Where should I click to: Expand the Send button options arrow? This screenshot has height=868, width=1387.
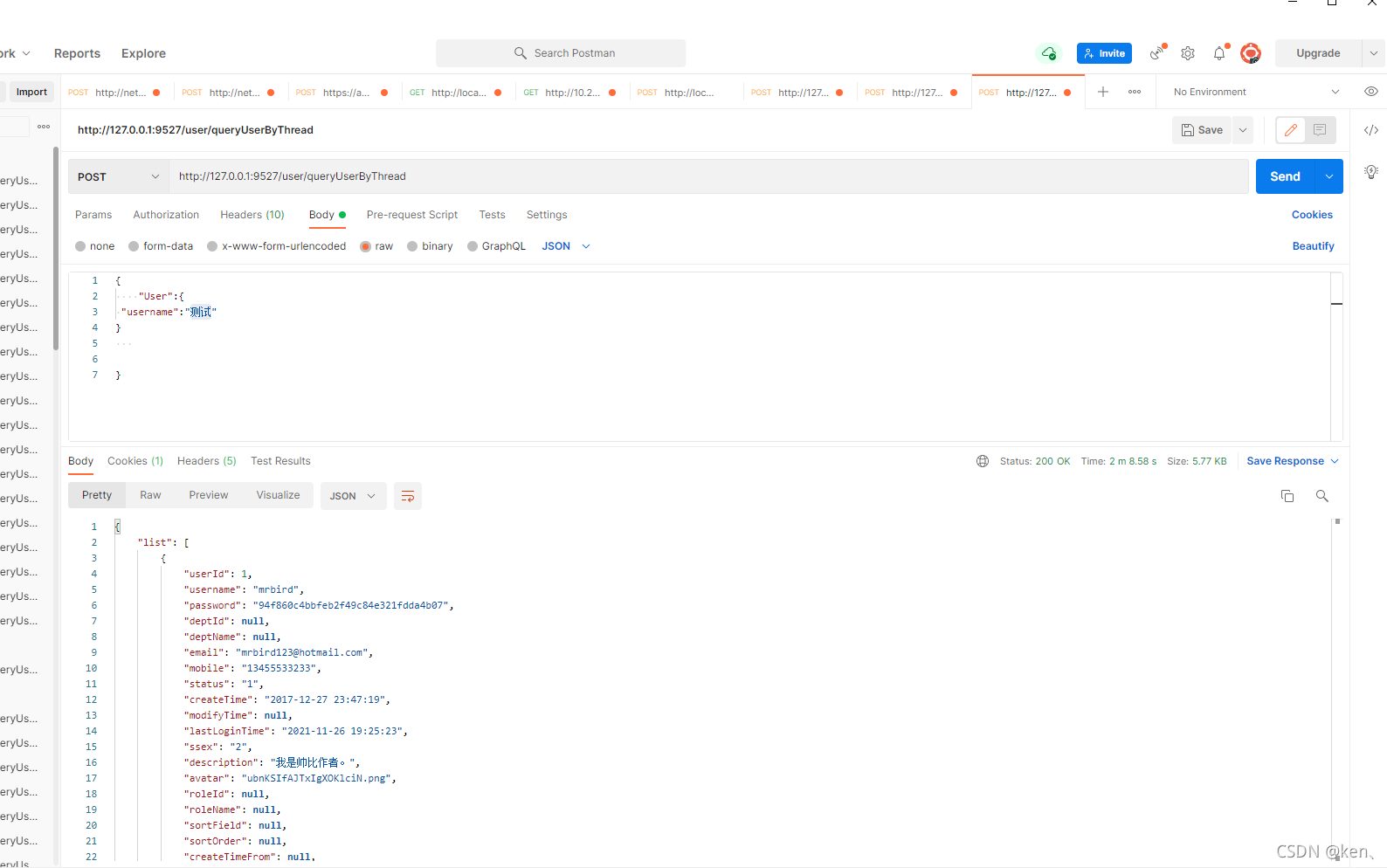coord(1329,176)
